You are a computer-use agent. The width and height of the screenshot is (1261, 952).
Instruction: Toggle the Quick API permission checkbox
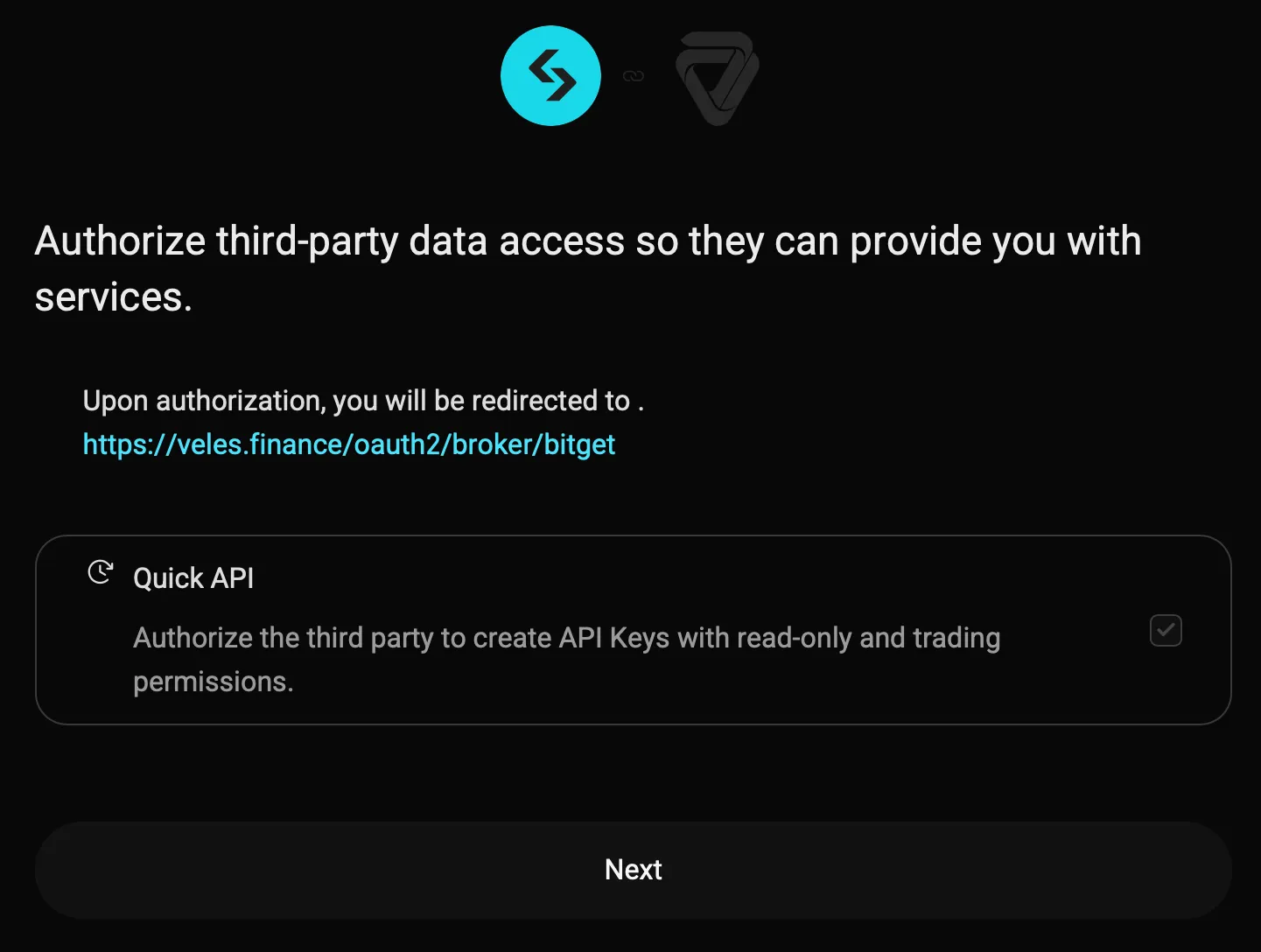1166,631
